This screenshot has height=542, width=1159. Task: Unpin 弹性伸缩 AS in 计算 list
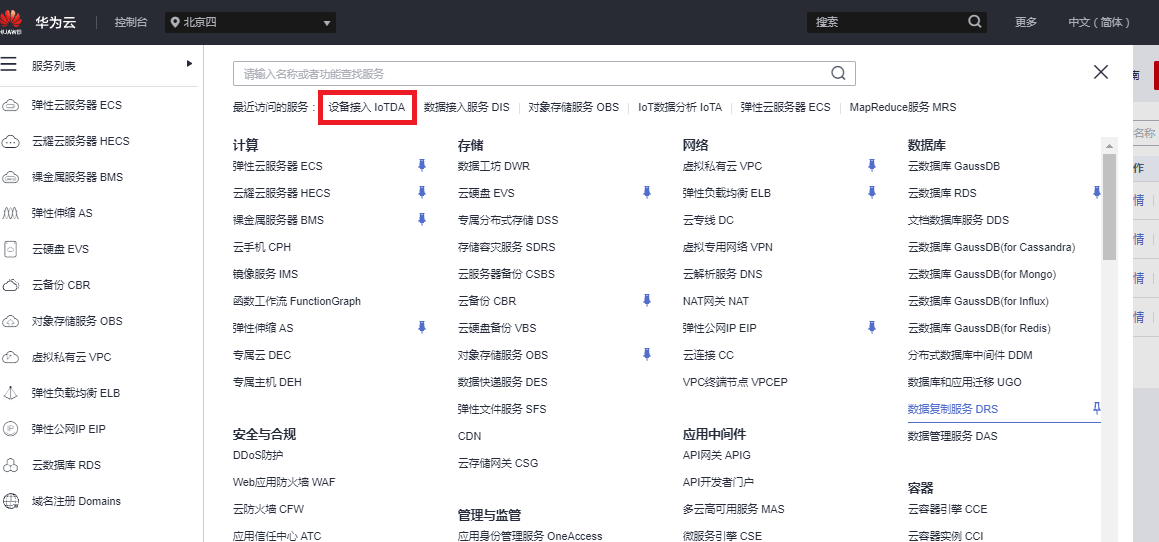pyautogui.click(x=422, y=327)
